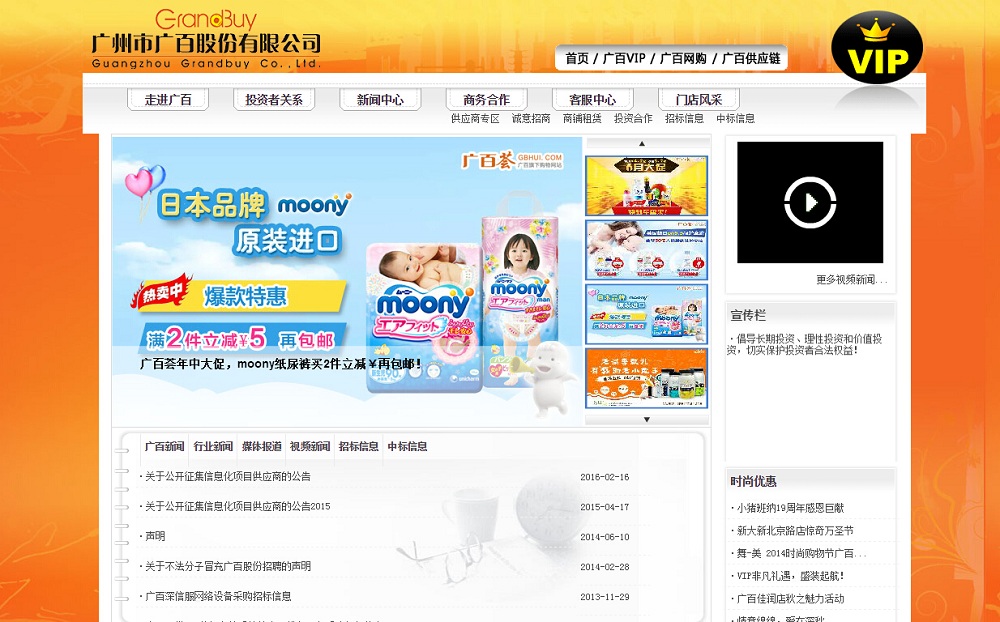1000x622 pixels.
Task: Open VIP非凡礼遇，盛装起航 promotion
Action: coord(790,576)
